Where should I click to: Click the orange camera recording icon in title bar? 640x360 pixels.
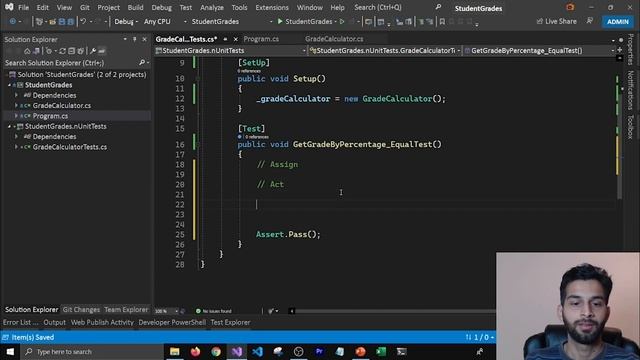tap(570, 7)
